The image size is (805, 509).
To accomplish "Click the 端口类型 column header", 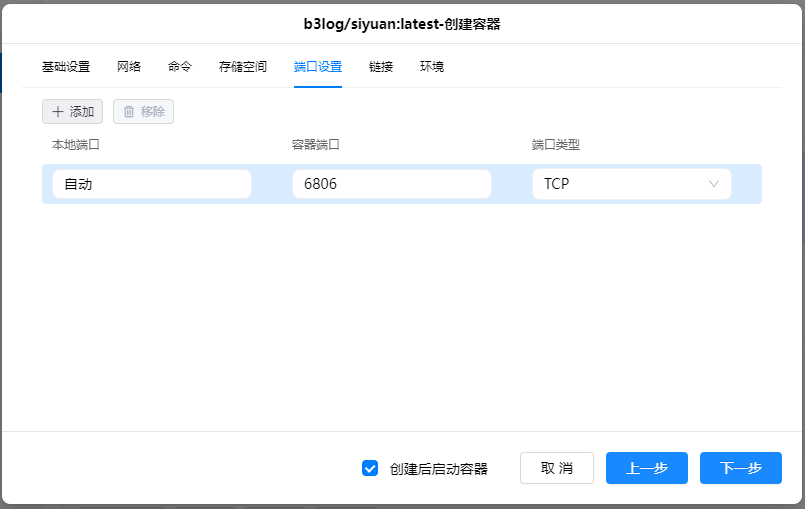I will click(x=556, y=144).
